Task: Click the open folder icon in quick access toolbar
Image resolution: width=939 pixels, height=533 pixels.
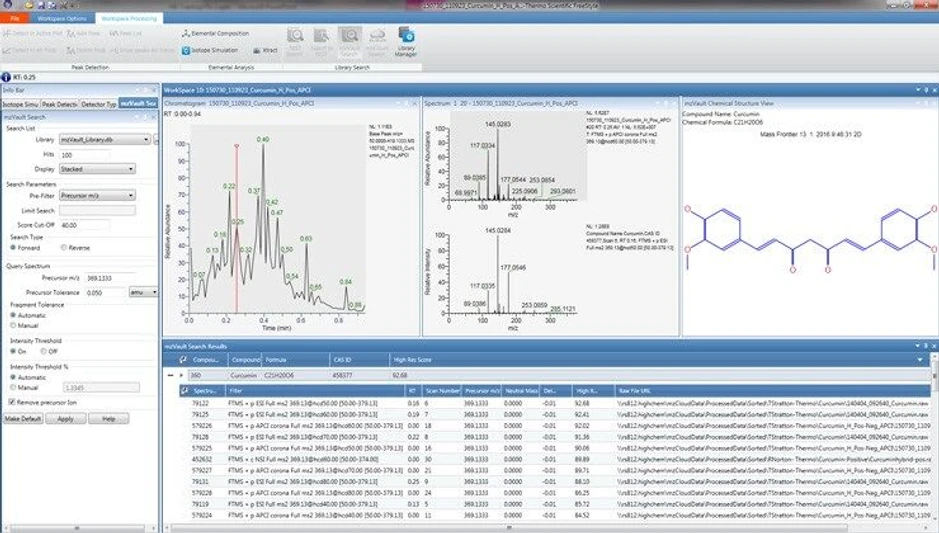Action: coord(28,5)
